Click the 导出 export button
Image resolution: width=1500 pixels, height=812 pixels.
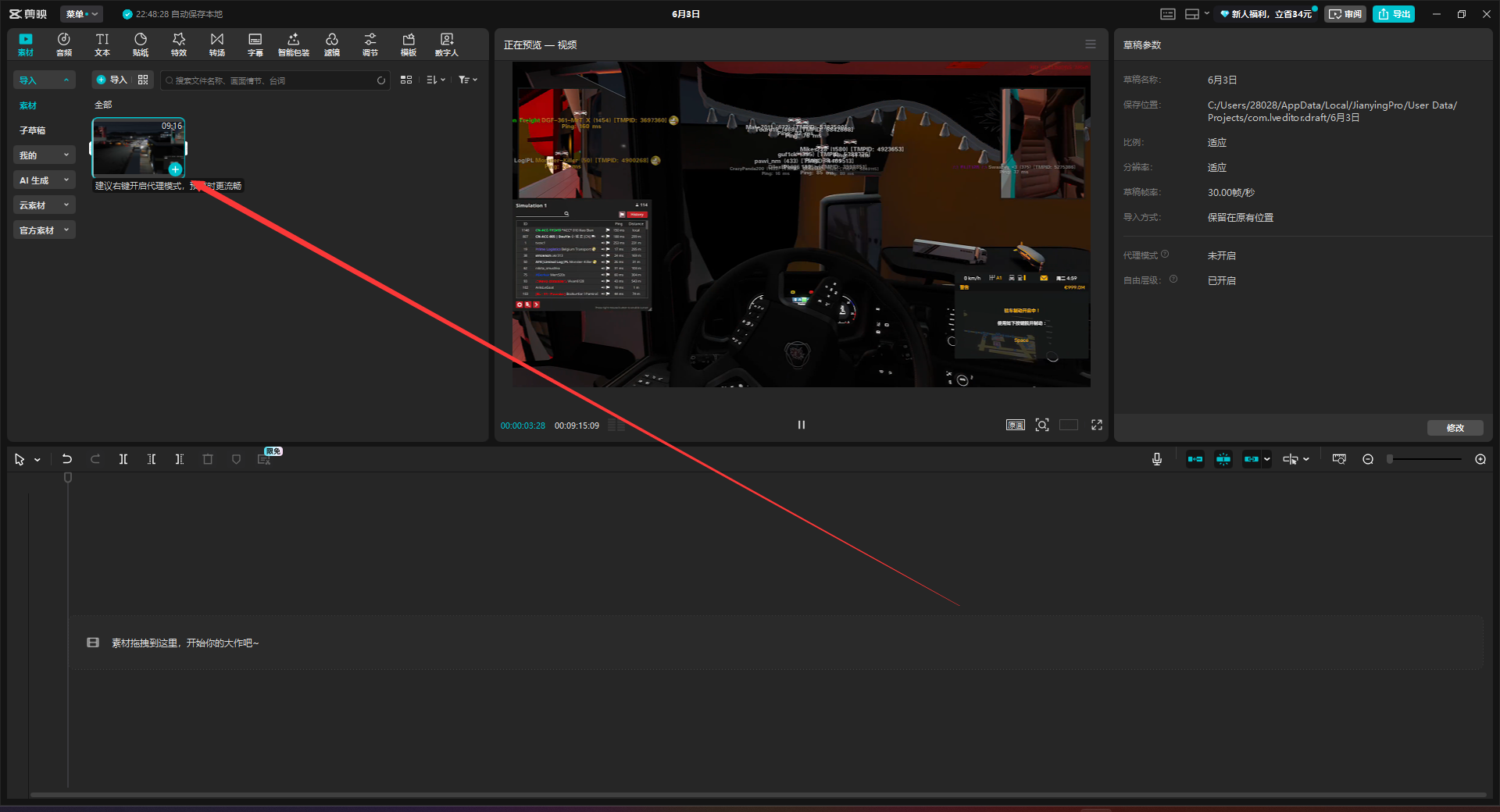(1394, 14)
